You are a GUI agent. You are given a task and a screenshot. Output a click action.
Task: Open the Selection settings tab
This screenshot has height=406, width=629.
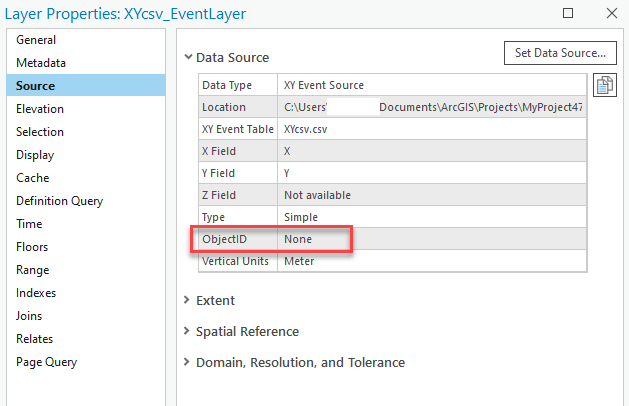40,132
